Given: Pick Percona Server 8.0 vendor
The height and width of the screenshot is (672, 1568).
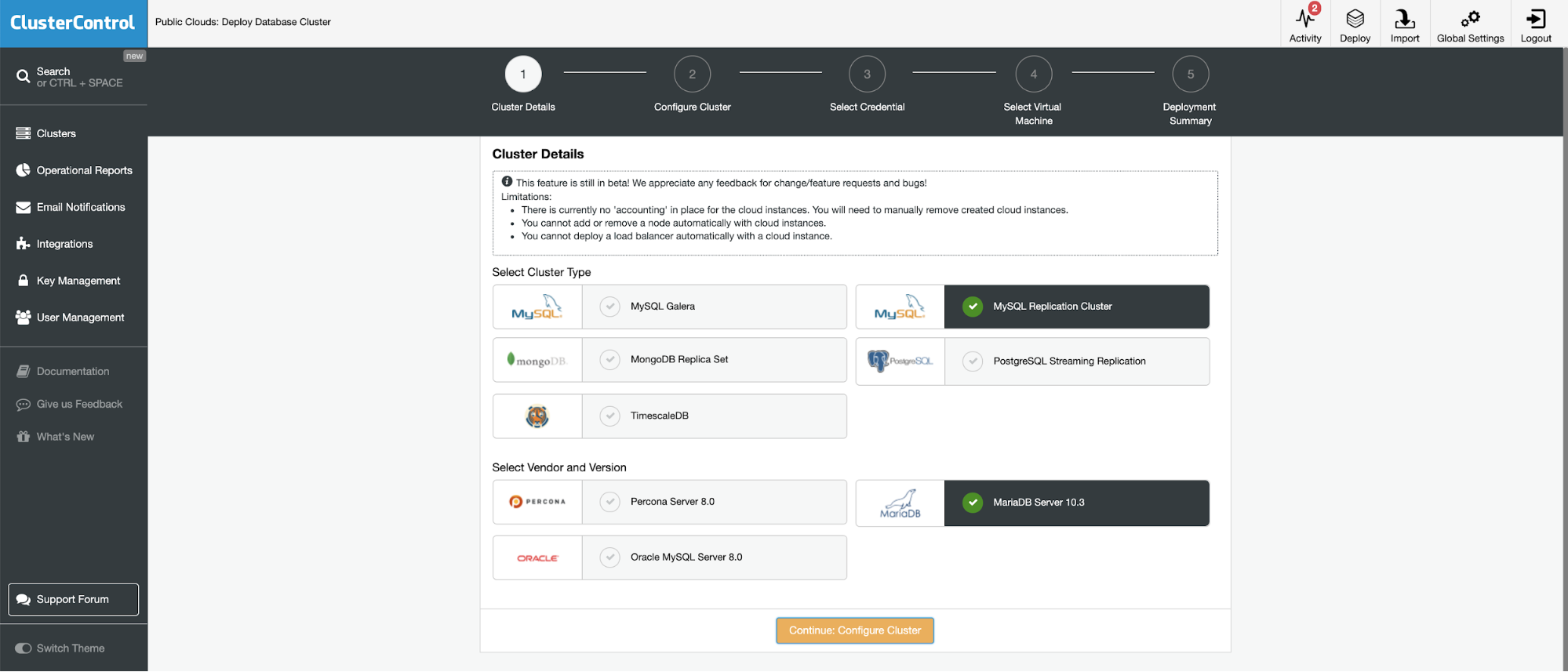Looking at the screenshot, I should click(x=670, y=502).
